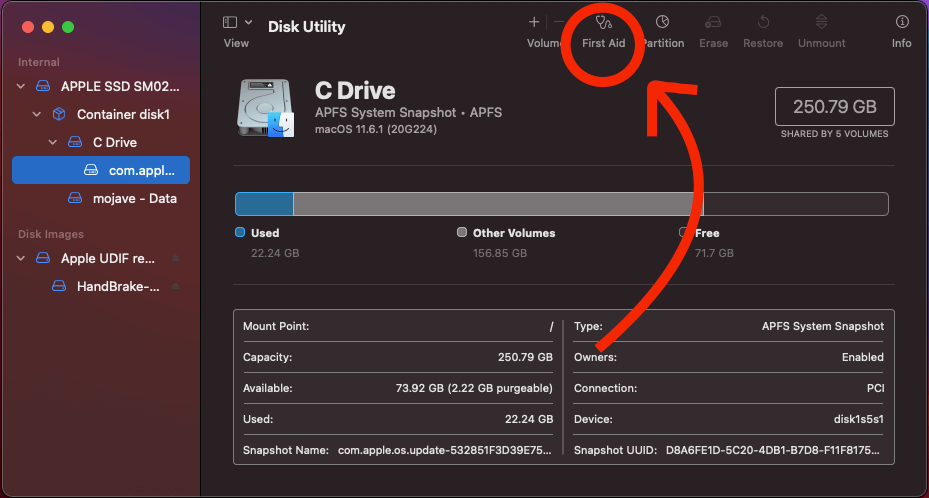
Task: Expand the View dropdown chevron
Action: tap(249, 23)
